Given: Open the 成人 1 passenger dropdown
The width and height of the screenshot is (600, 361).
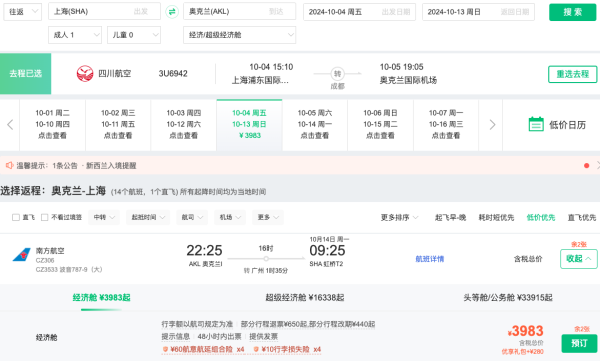Looking at the screenshot, I should tap(75, 35).
